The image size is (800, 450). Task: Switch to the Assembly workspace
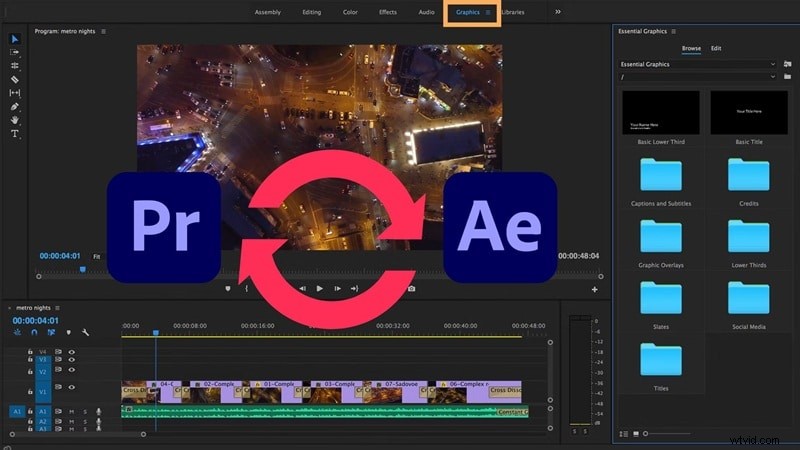point(268,12)
